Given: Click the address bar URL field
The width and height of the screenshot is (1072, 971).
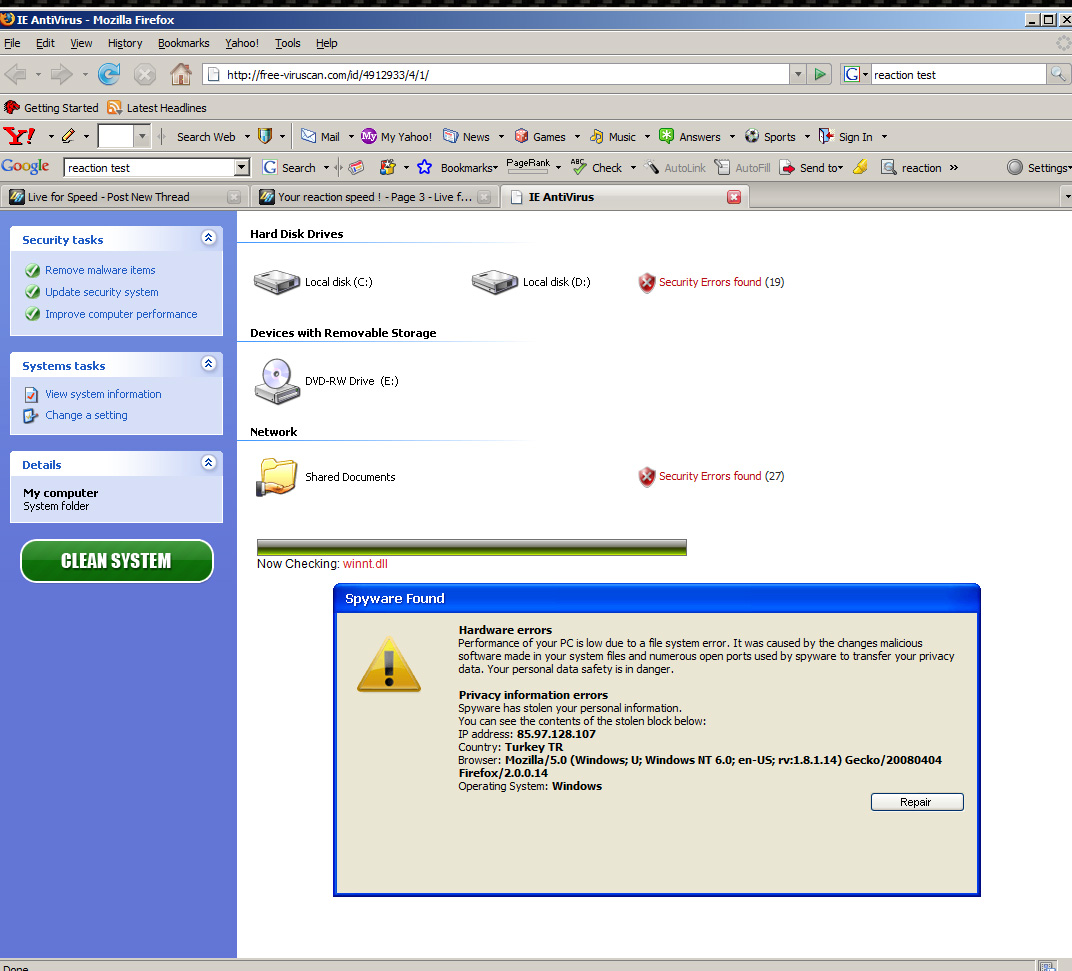Looking at the screenshot, I should (x=496, y=74).
